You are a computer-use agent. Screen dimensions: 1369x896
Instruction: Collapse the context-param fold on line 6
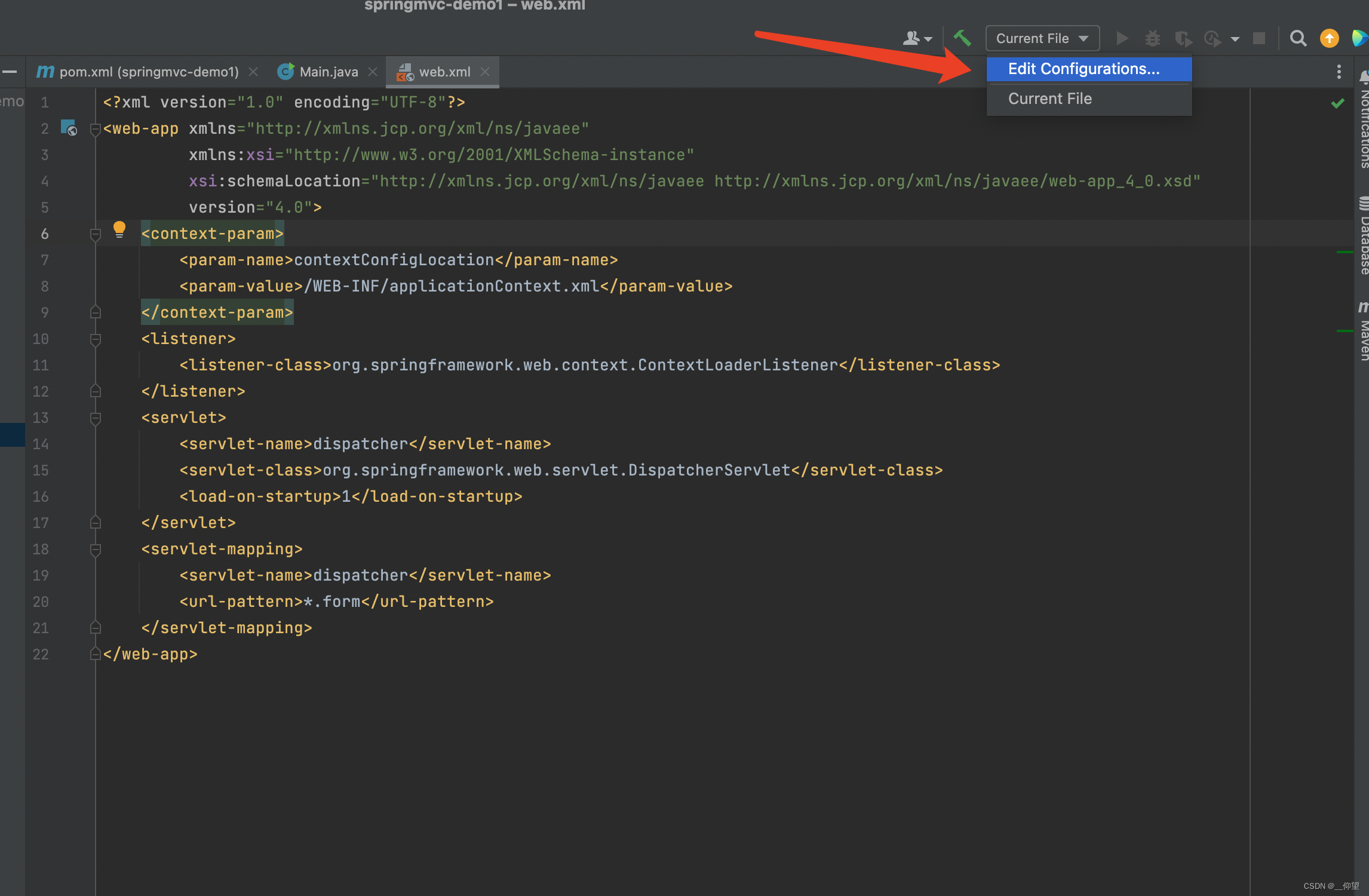click(x=96, y=234)
